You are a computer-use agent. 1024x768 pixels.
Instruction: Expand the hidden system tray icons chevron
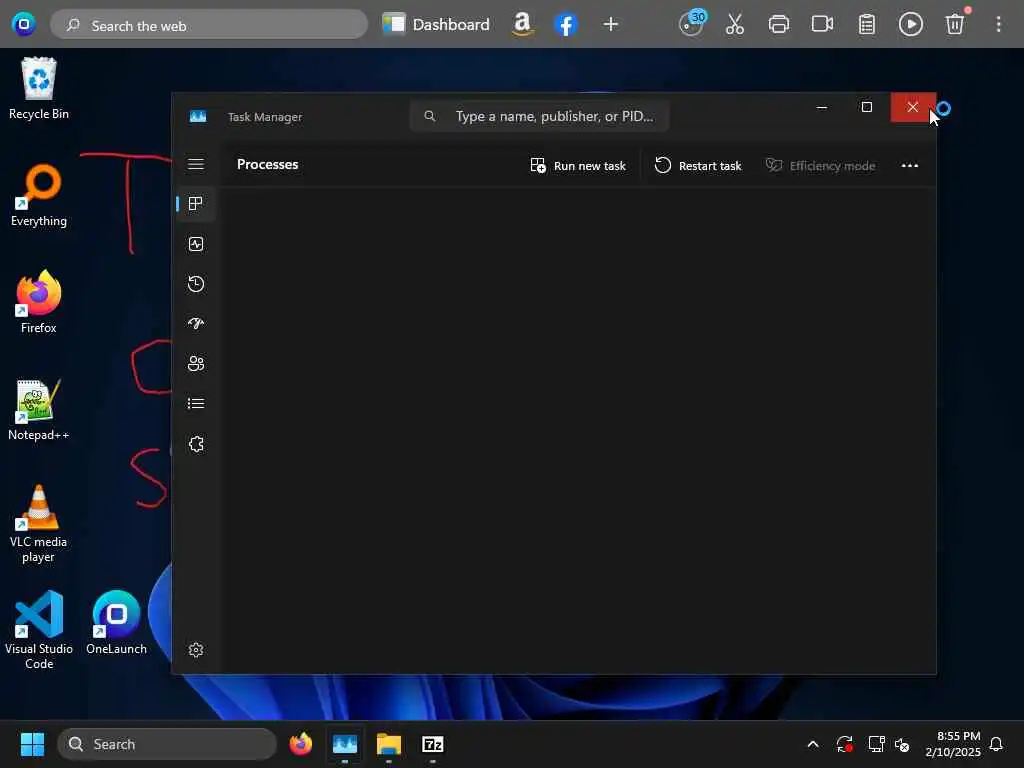(813, 744)
